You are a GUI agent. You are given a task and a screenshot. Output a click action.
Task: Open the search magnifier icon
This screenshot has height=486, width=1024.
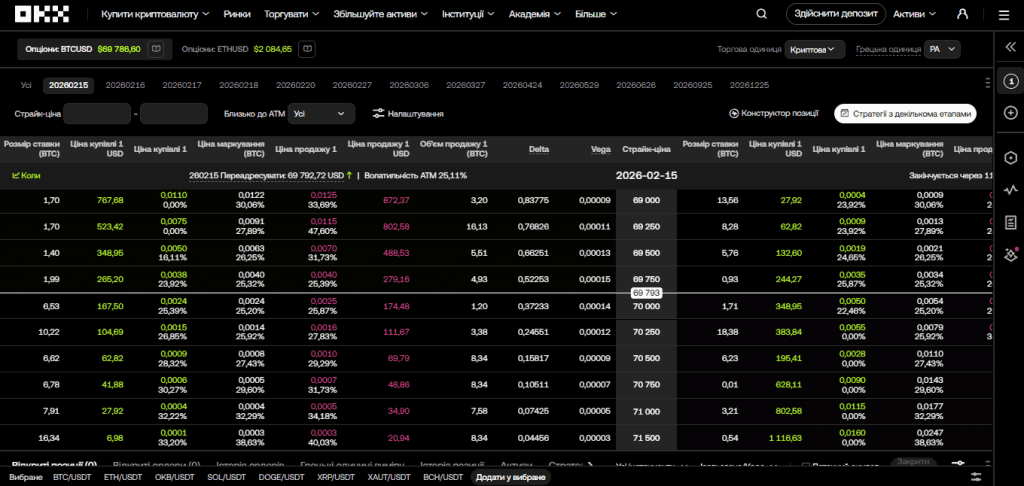761,14
